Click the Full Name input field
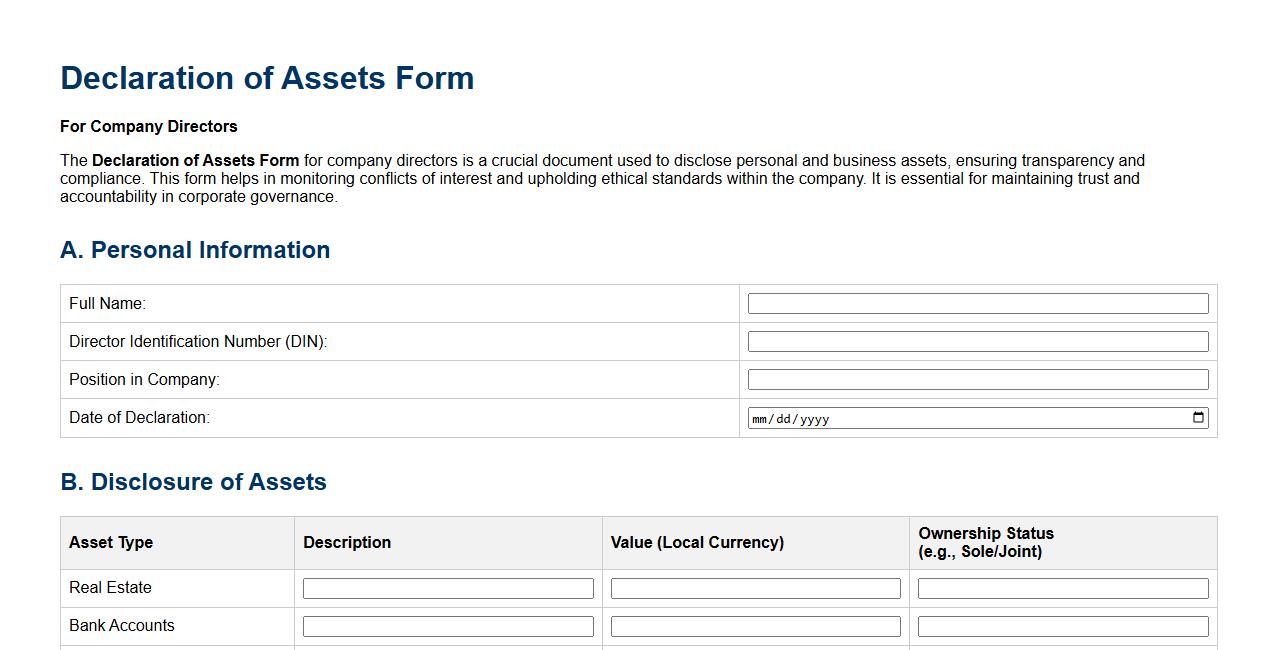Viewport: 1278px width, 650px height. pyautogui.click(x=977, y=303)
